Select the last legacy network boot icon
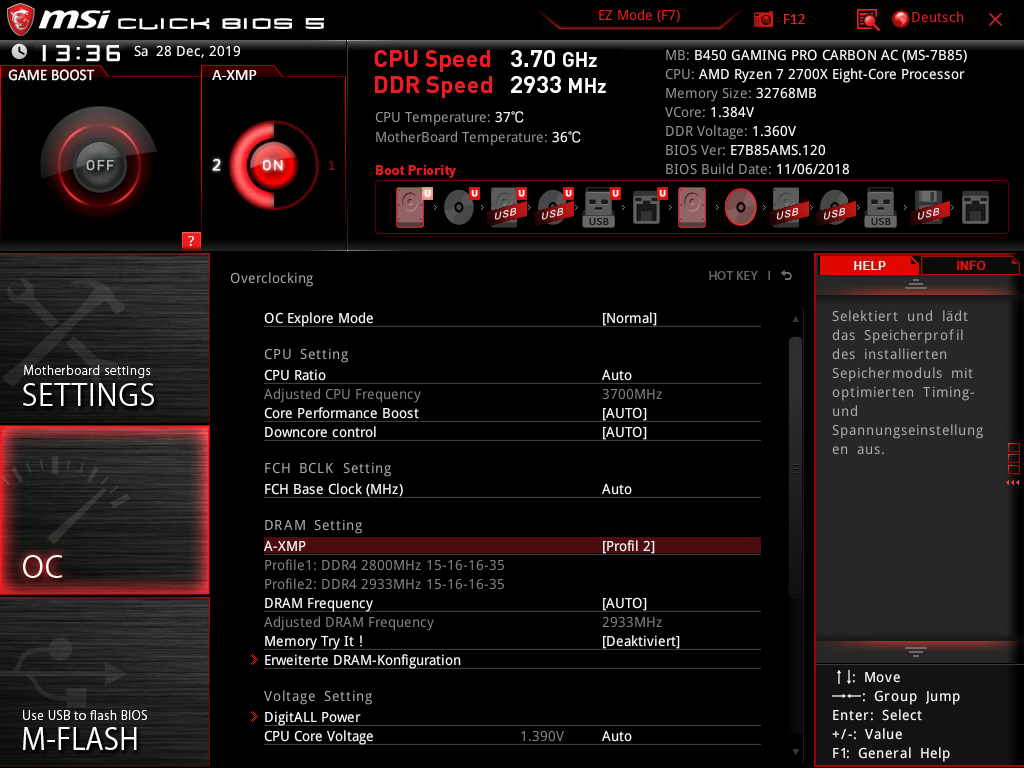 pos(975,208)
